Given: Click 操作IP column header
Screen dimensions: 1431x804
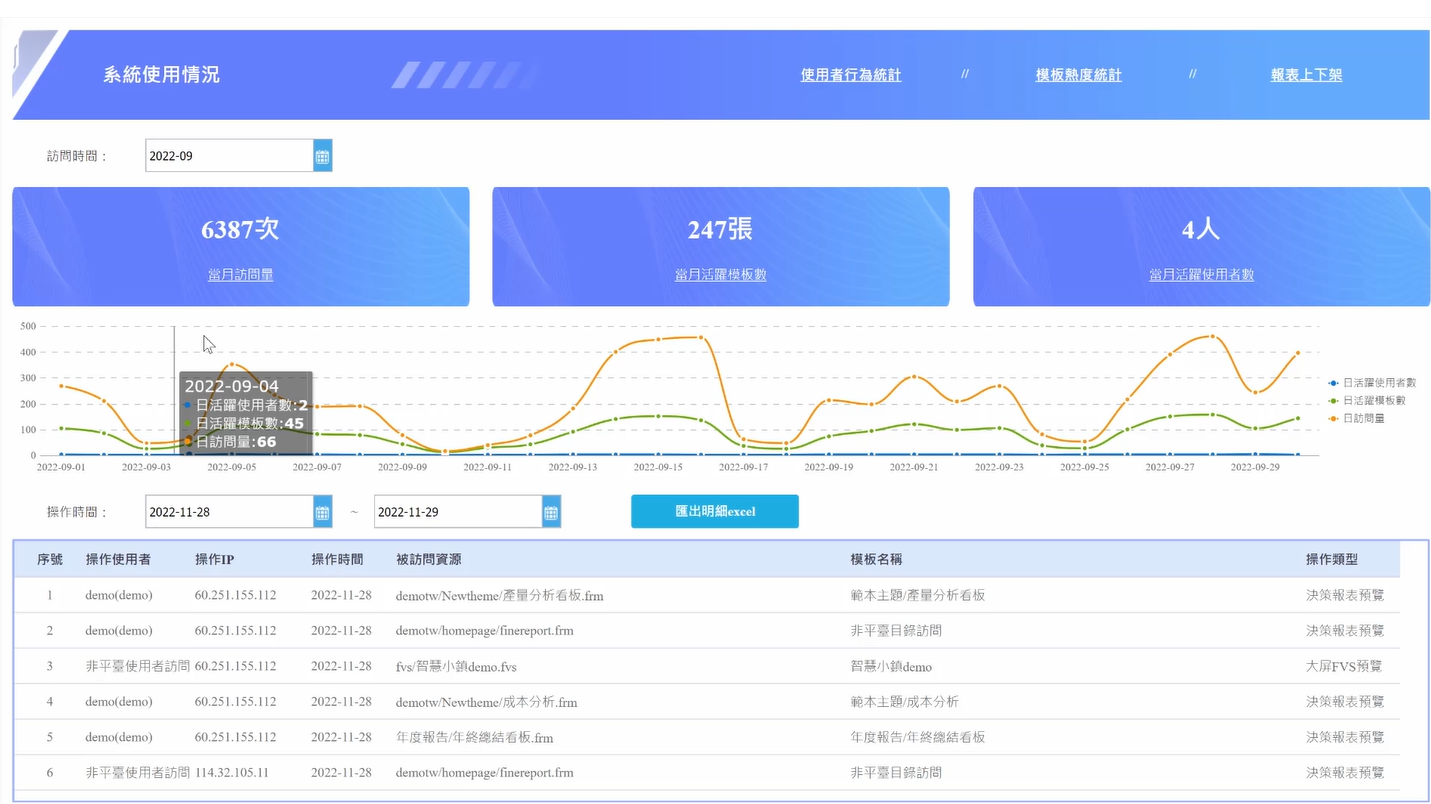Looking at the screenshot, I should coord(215,559).
